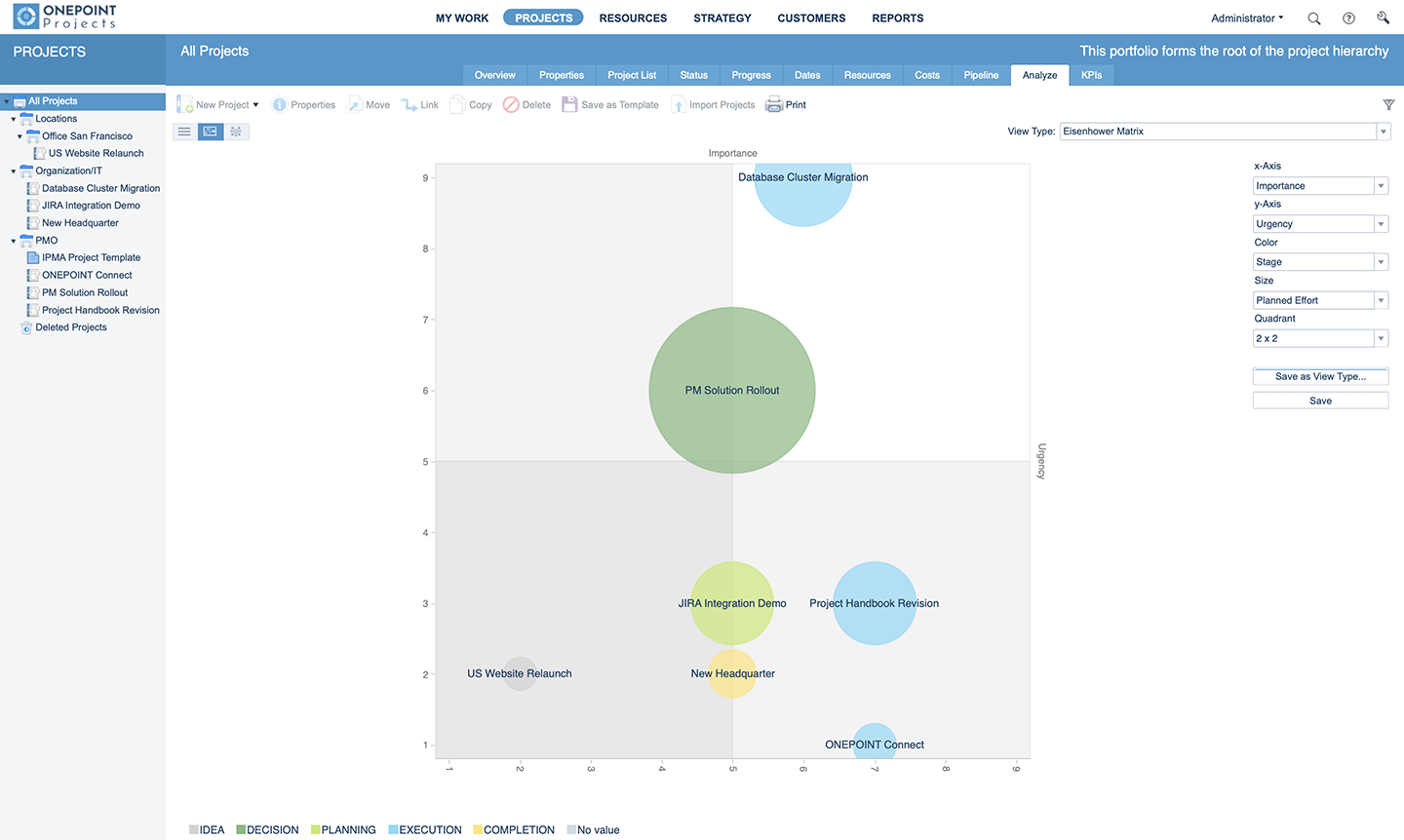This screenshot has height=840, width=1404.
Task: Select the Save as Template icon
Action: click(x=568, y=104)
